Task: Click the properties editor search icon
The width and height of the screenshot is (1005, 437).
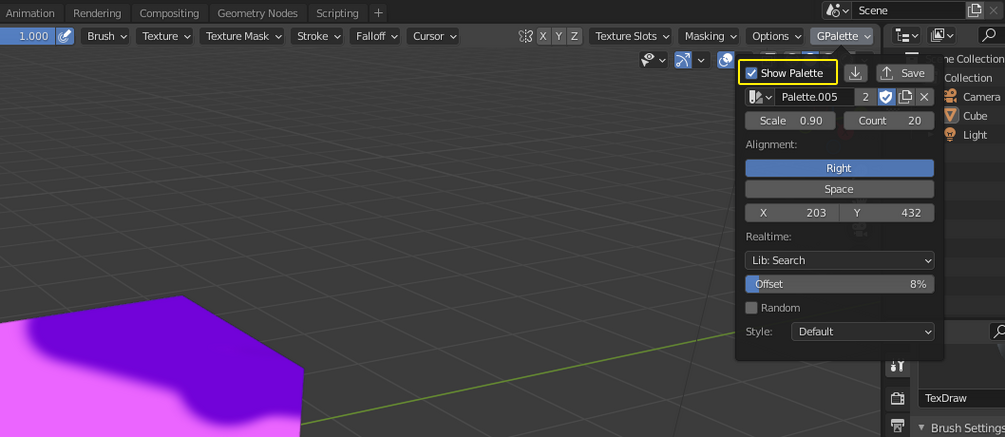Action: click(x=998, y=331)
